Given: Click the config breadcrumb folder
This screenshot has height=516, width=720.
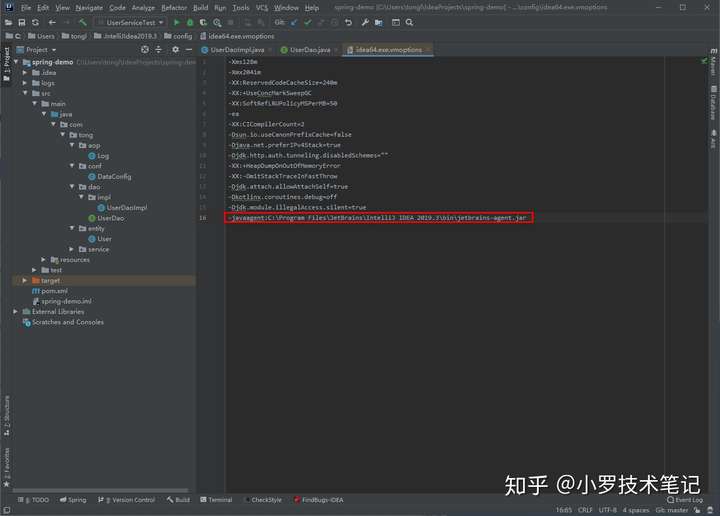Looking at the screenshot, I should (178, 36).
